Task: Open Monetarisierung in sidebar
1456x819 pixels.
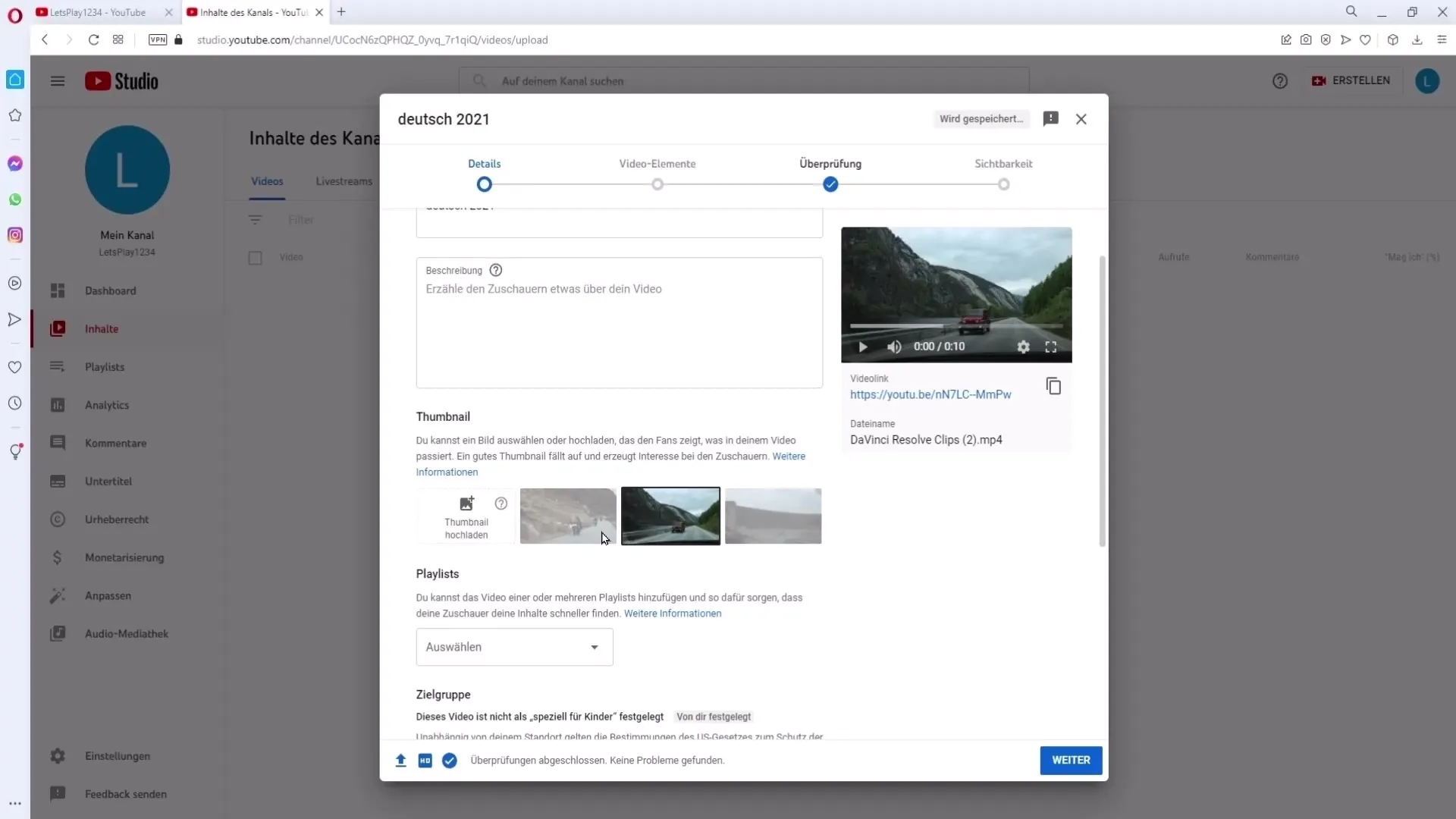Action: coord(127,557)
